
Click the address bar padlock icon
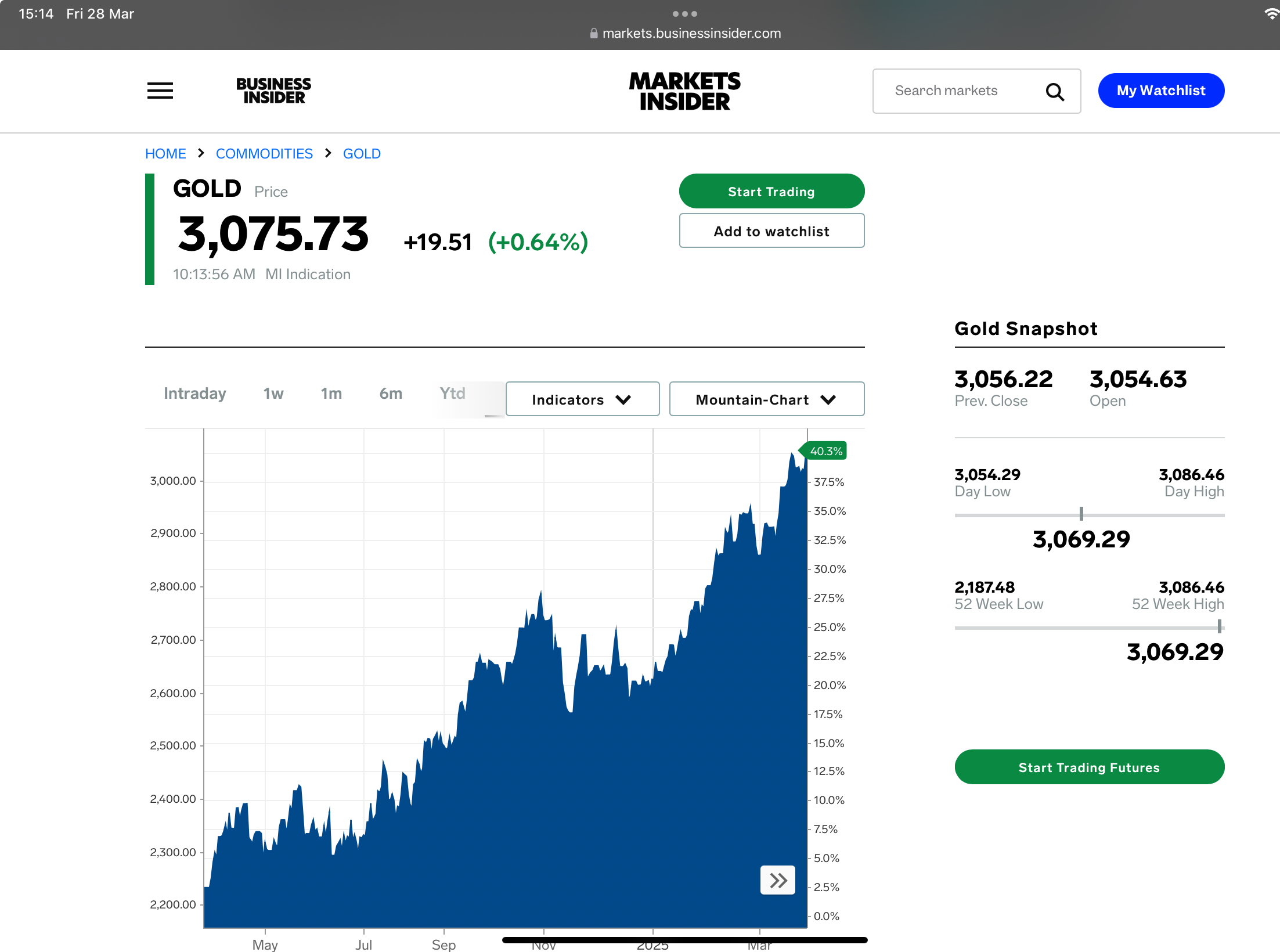tap(593, 34)
